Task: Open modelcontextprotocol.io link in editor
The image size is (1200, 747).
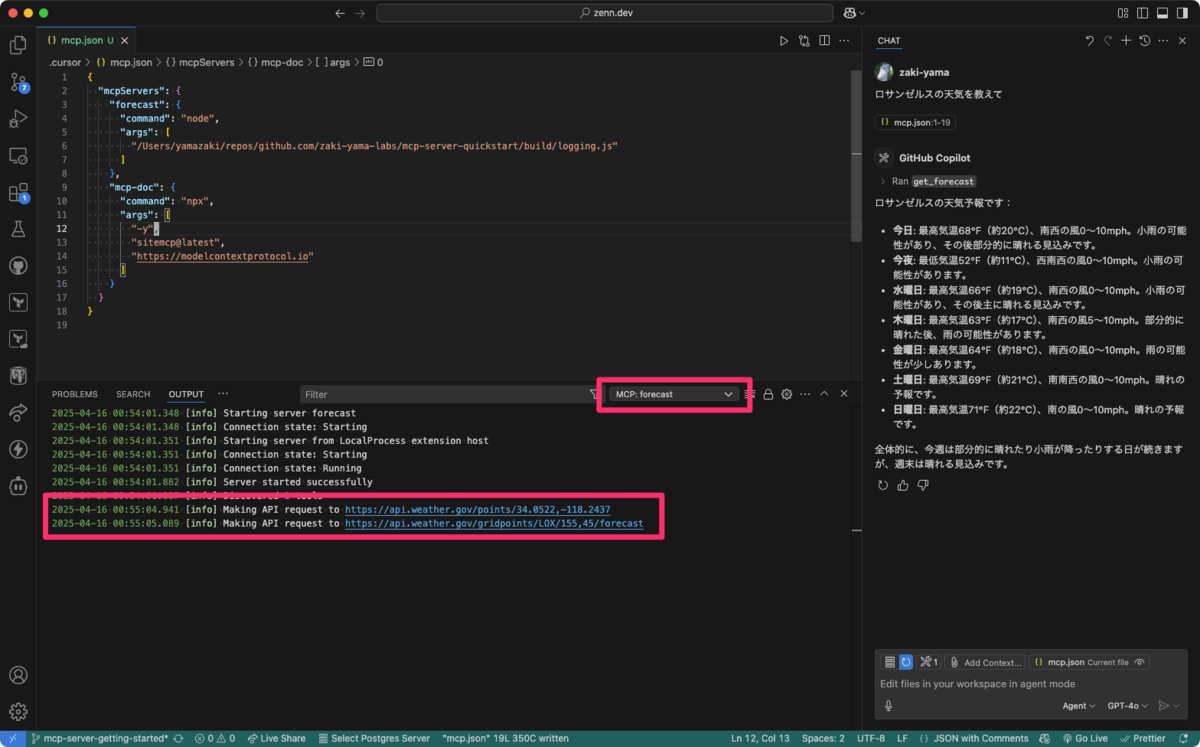Action: [225, 256]
